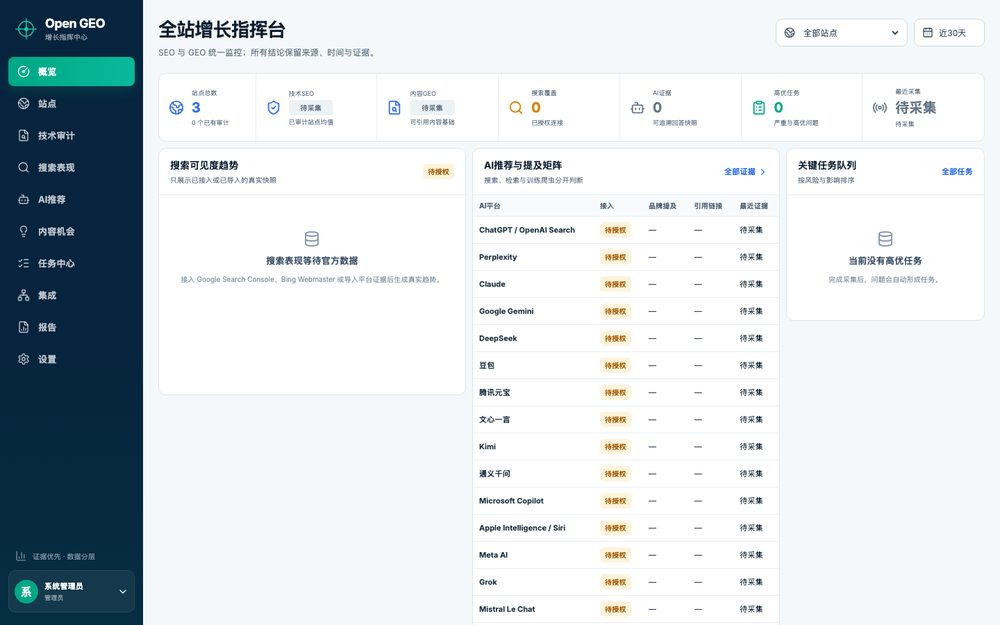Click the 最近证据 column header
The height and width of the screenshot is (625, 1000).
754,206
